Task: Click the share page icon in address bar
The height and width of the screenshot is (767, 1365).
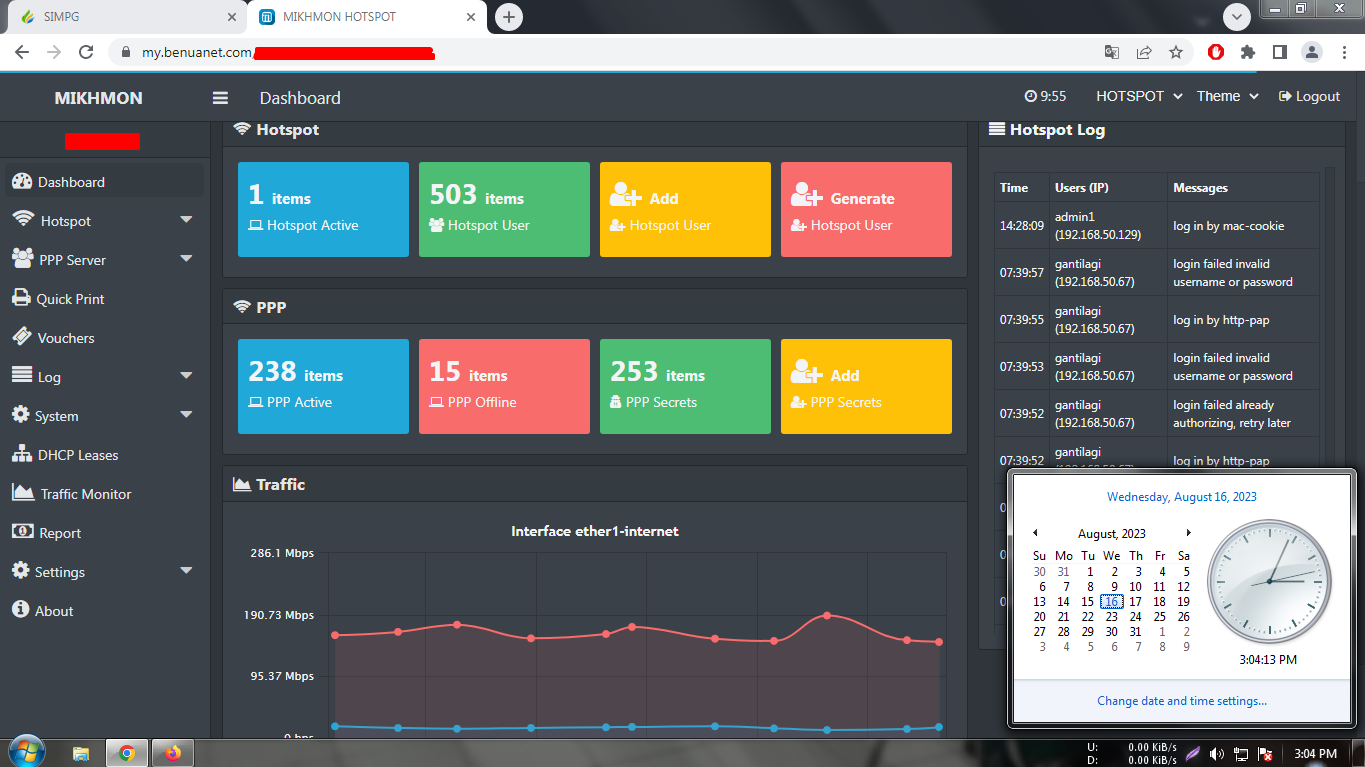Action: pyautogui.click(x=1144, y=52)
